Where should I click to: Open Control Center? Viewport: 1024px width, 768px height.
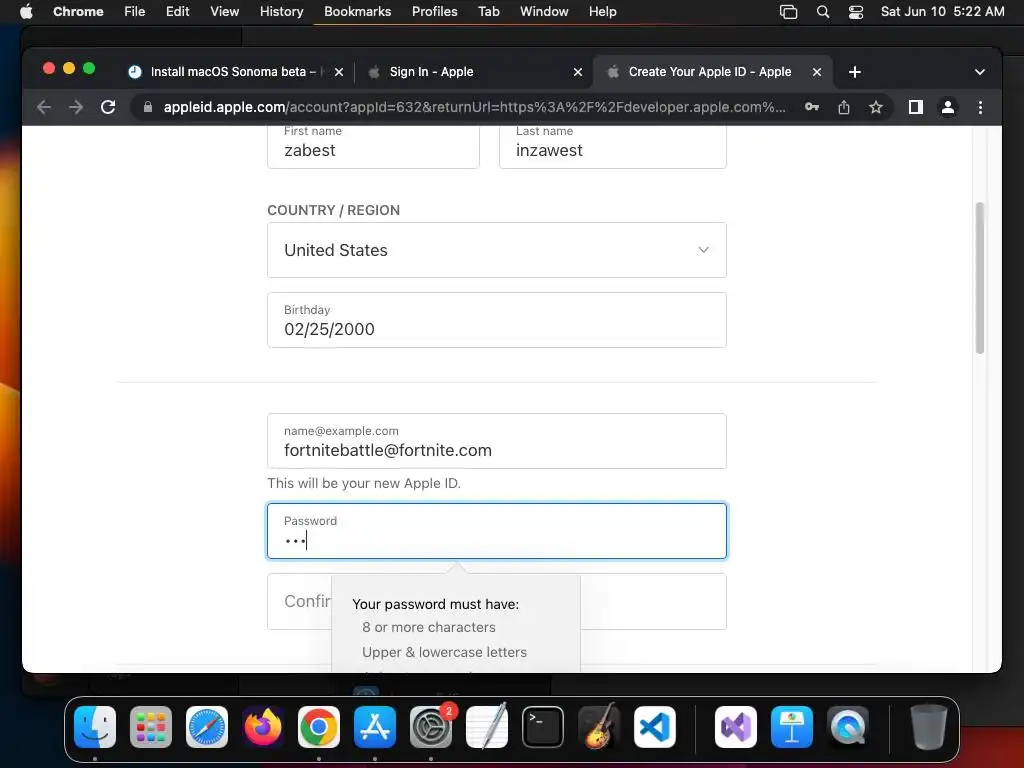click(x=856, y=12)
